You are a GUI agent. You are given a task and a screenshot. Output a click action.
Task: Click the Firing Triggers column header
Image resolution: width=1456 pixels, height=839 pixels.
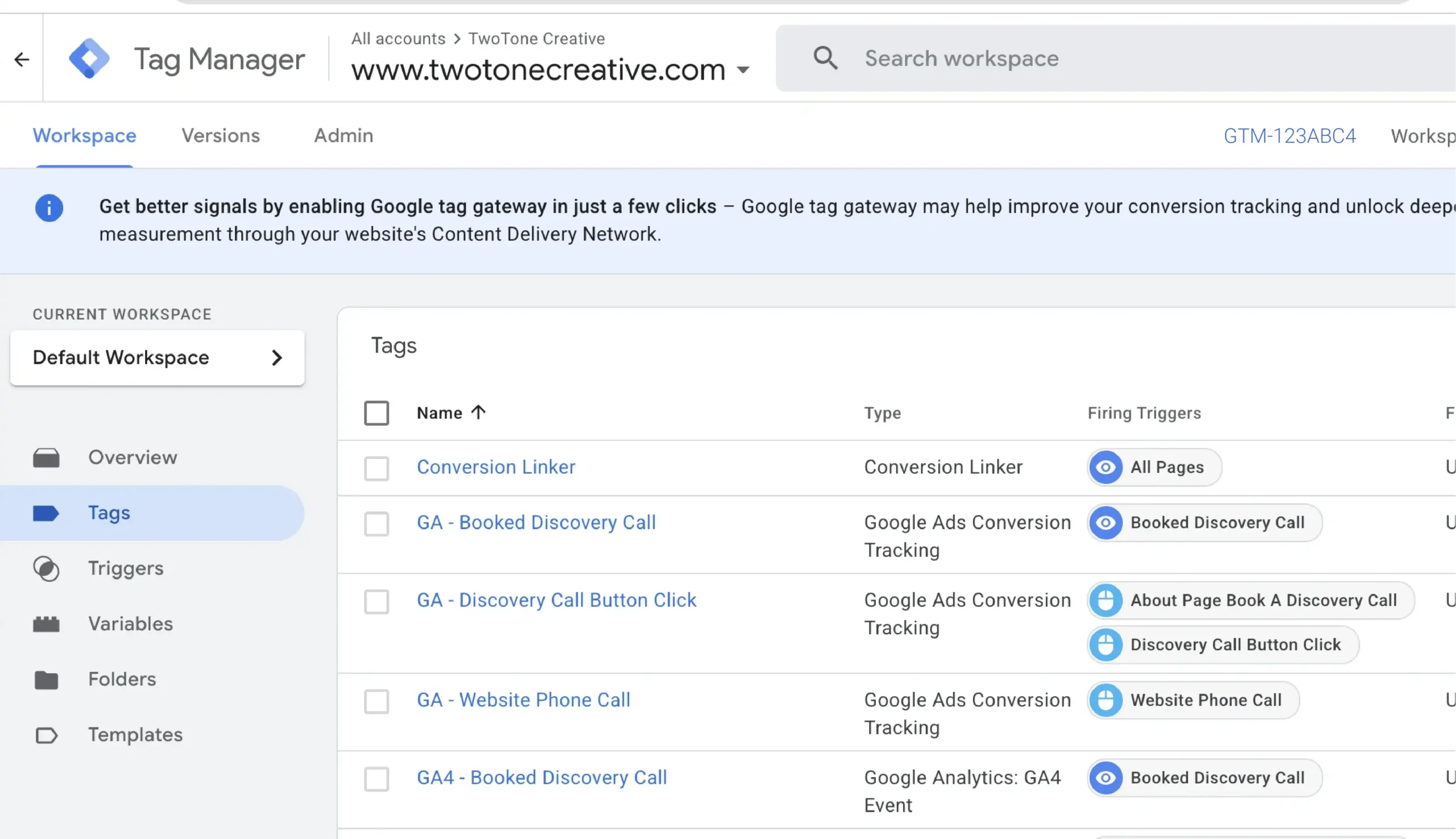pos(1144,413)
